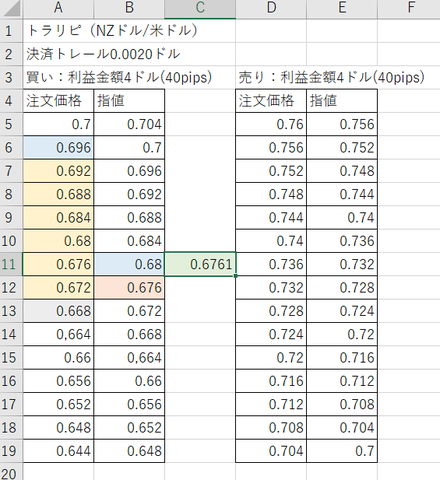Select cell A16 with value 0.656
This screenshot has width=440, height=480.
coord(58,381)
